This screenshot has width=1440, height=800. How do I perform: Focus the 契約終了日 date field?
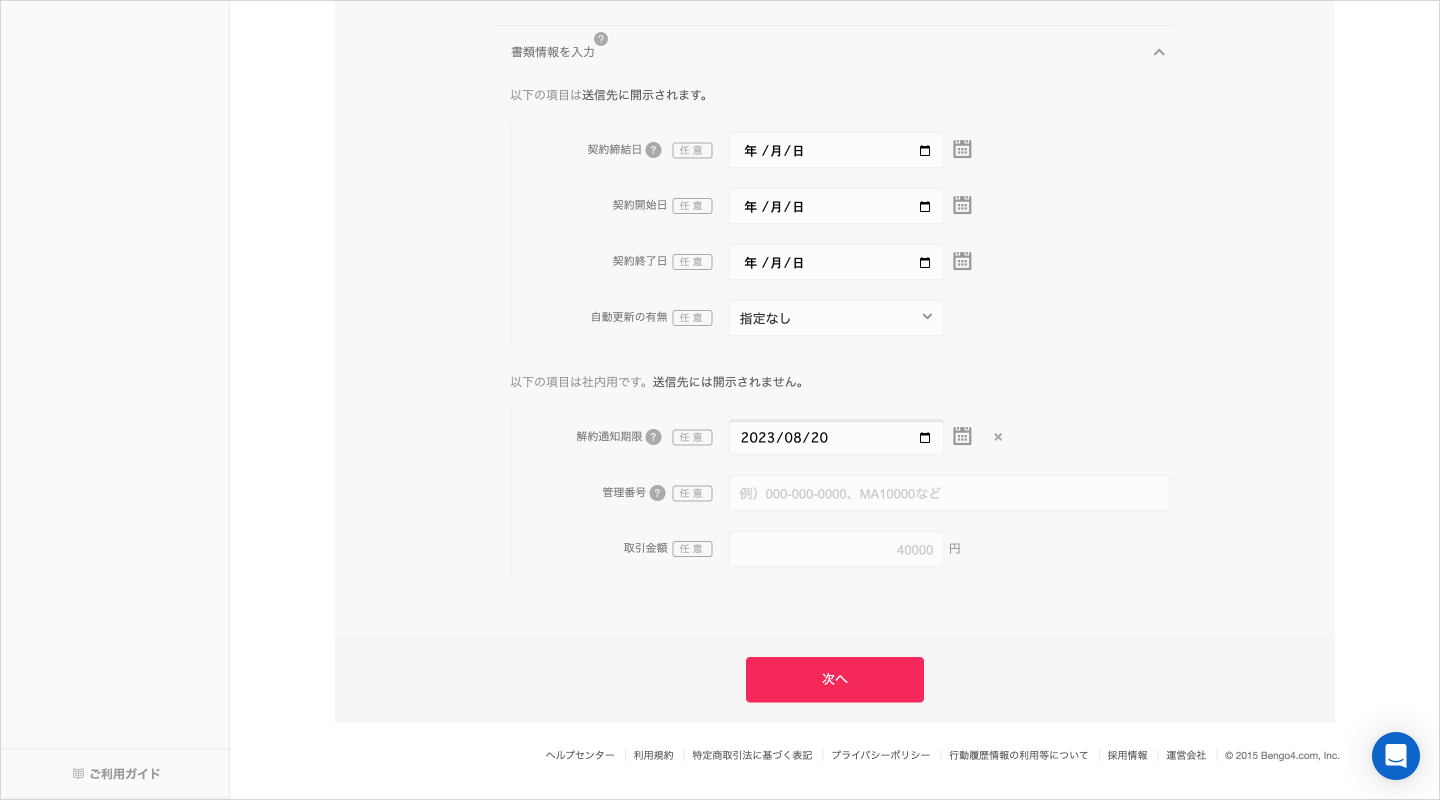pyautogui.click(x=836, y=262)
